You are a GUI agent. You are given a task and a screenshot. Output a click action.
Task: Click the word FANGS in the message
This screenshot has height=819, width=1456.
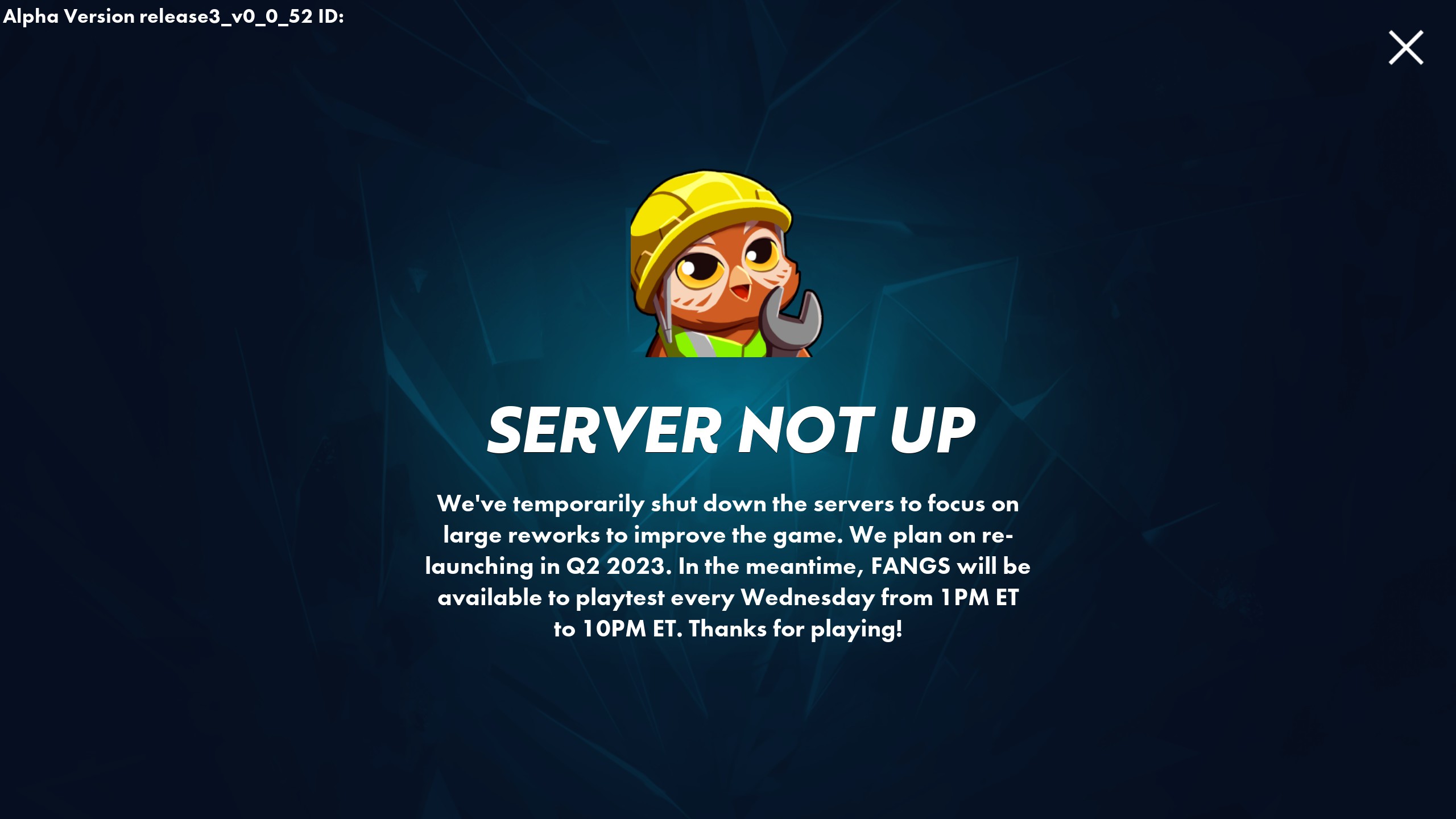tap(911, 566)
